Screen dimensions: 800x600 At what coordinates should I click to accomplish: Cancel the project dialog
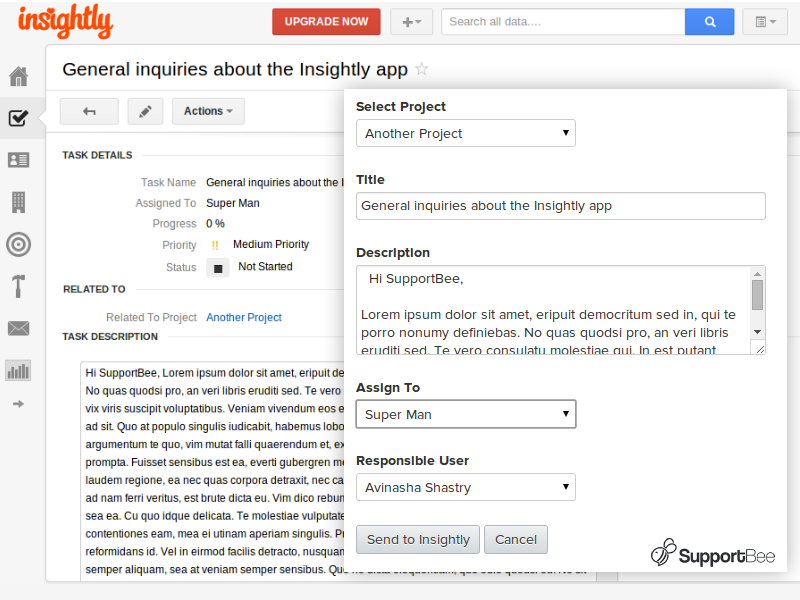516,539
